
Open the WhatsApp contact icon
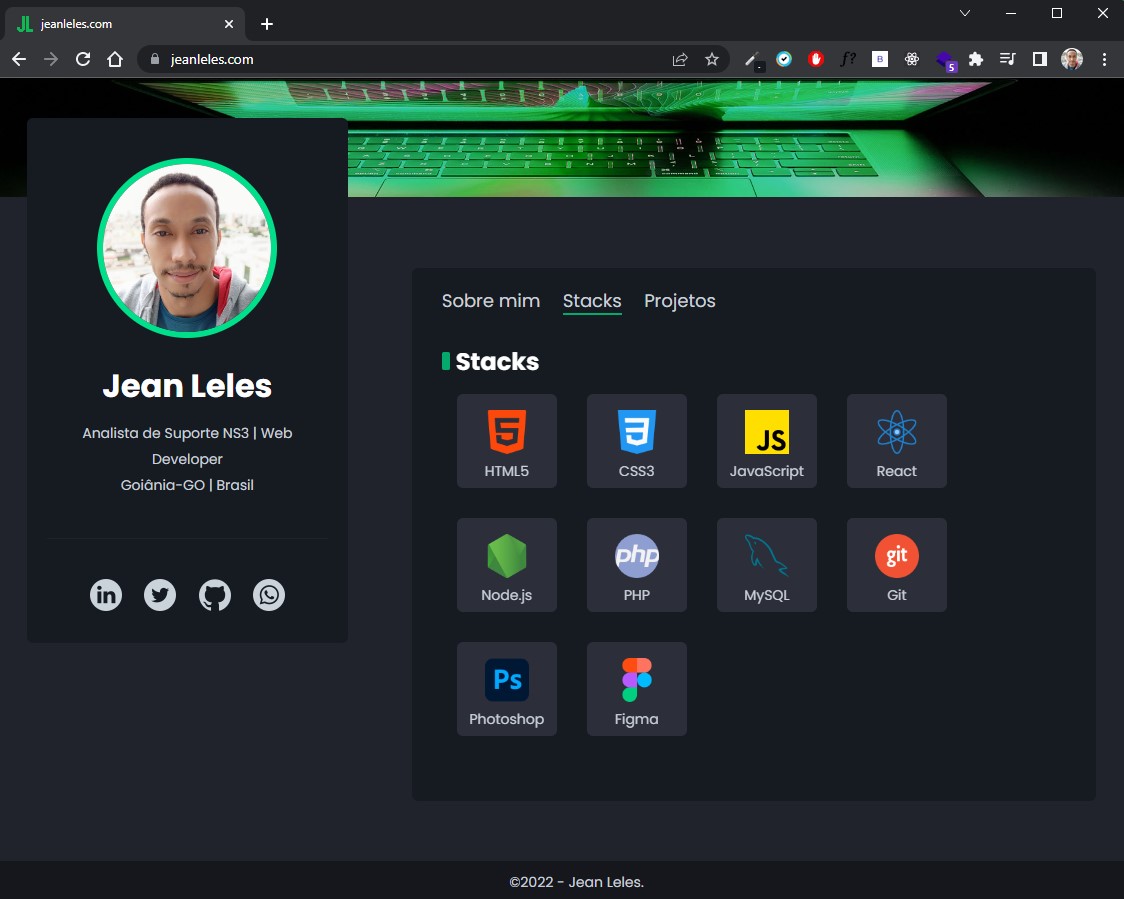click(269, 595)
